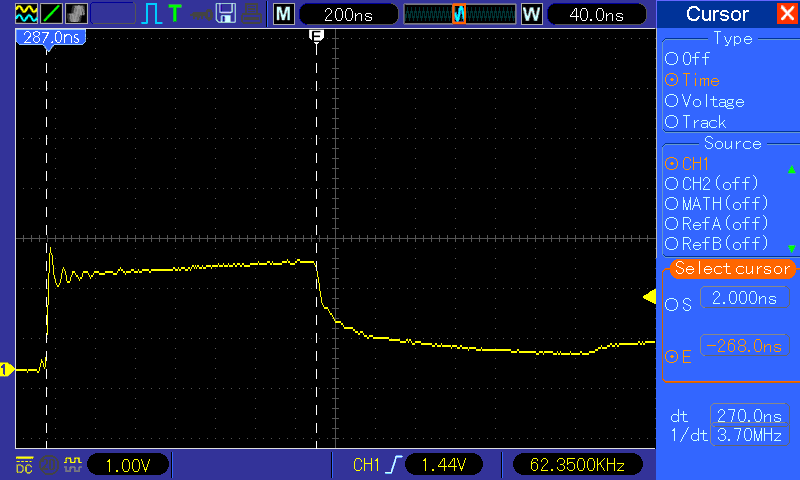
Task: Select the S cursor option
Action: tap(679, 303)
